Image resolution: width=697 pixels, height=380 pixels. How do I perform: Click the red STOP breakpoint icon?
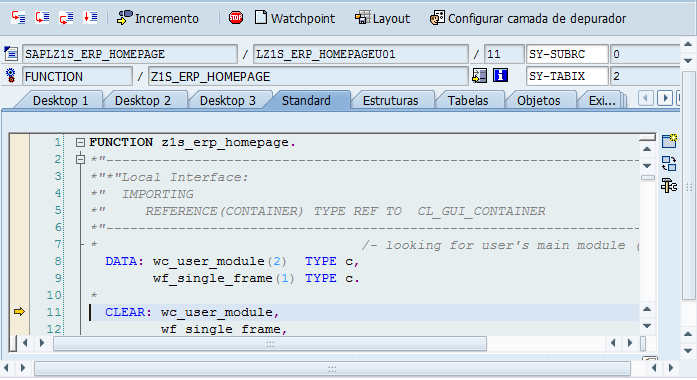236,18
